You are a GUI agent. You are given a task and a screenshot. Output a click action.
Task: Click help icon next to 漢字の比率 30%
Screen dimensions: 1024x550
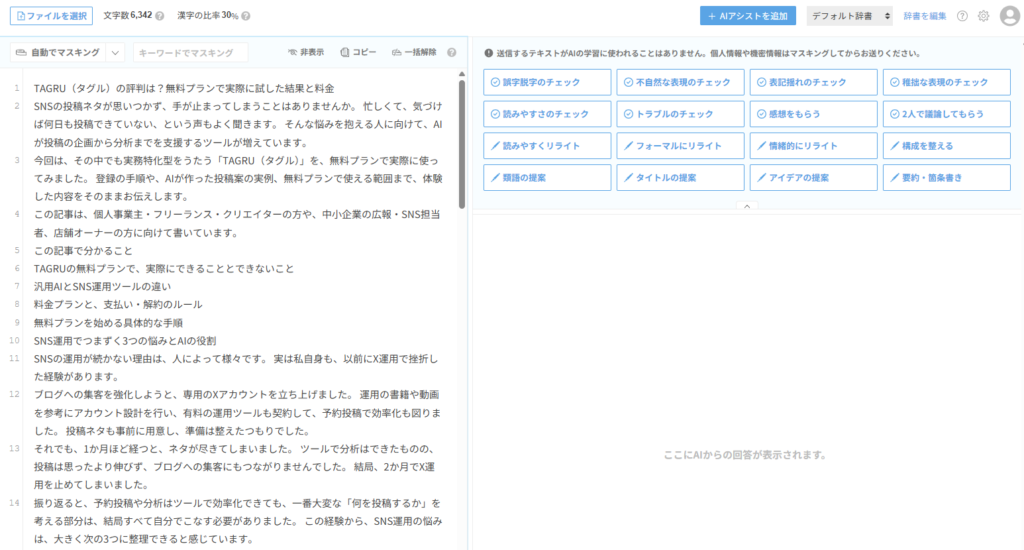246,16
